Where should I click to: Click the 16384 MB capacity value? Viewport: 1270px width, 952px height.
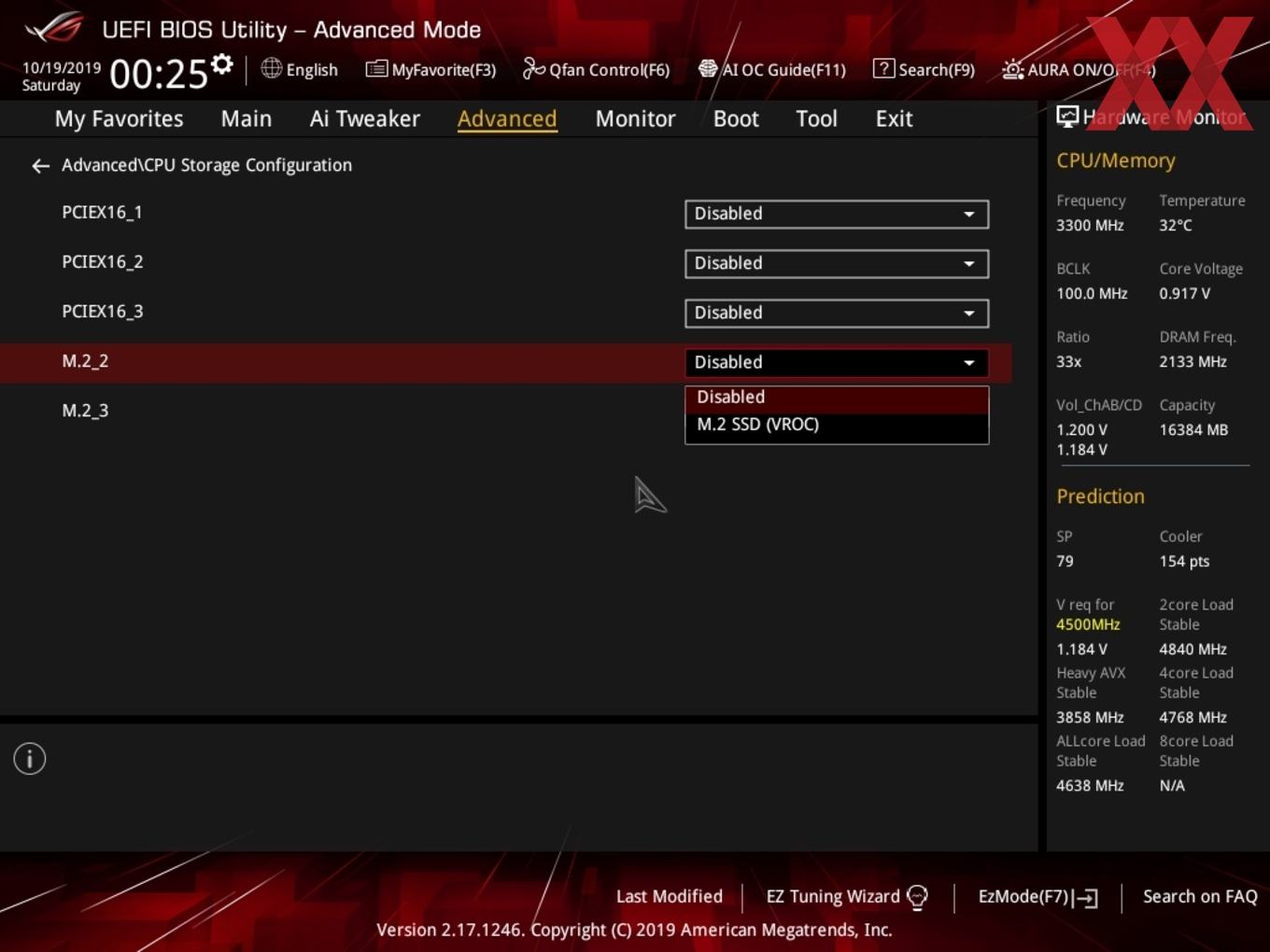[x=1193, y=430]
